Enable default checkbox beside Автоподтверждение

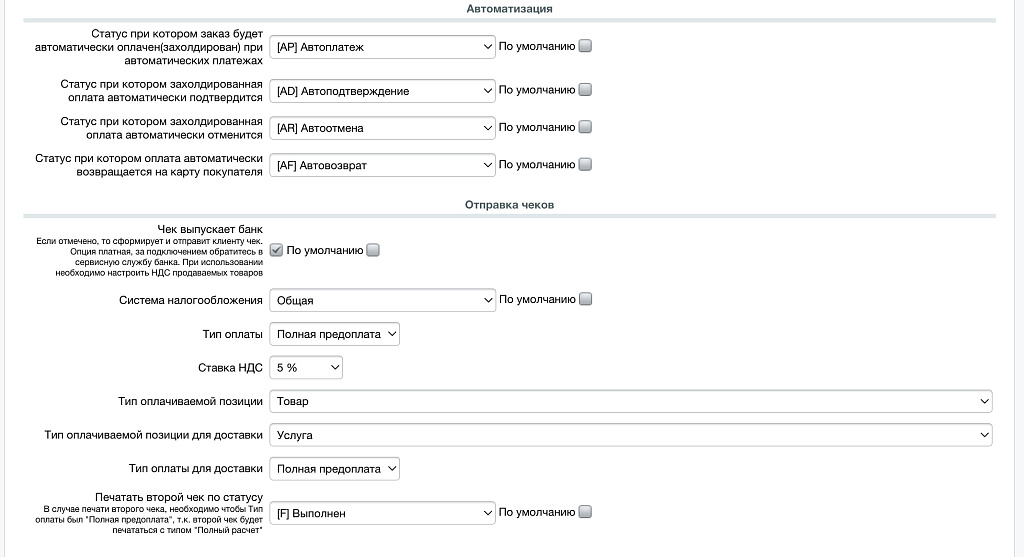tap(585, 90)
